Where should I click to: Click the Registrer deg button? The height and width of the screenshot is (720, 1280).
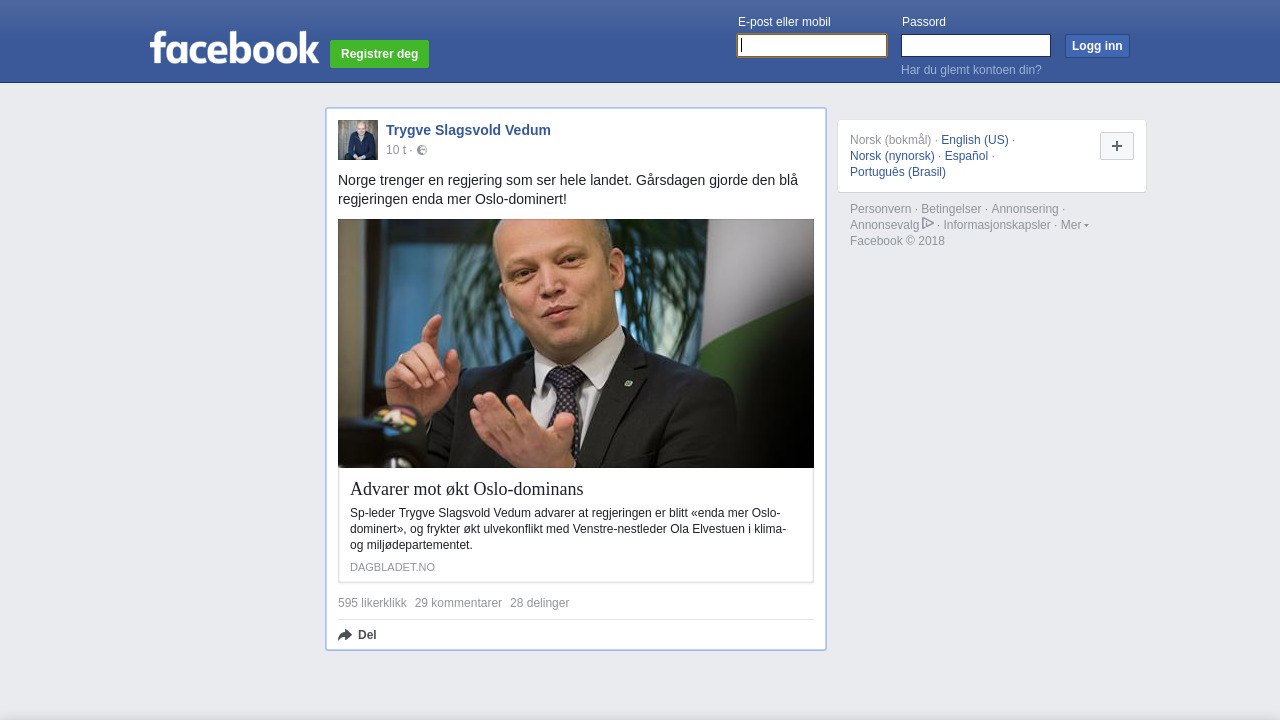pos(379,54)
